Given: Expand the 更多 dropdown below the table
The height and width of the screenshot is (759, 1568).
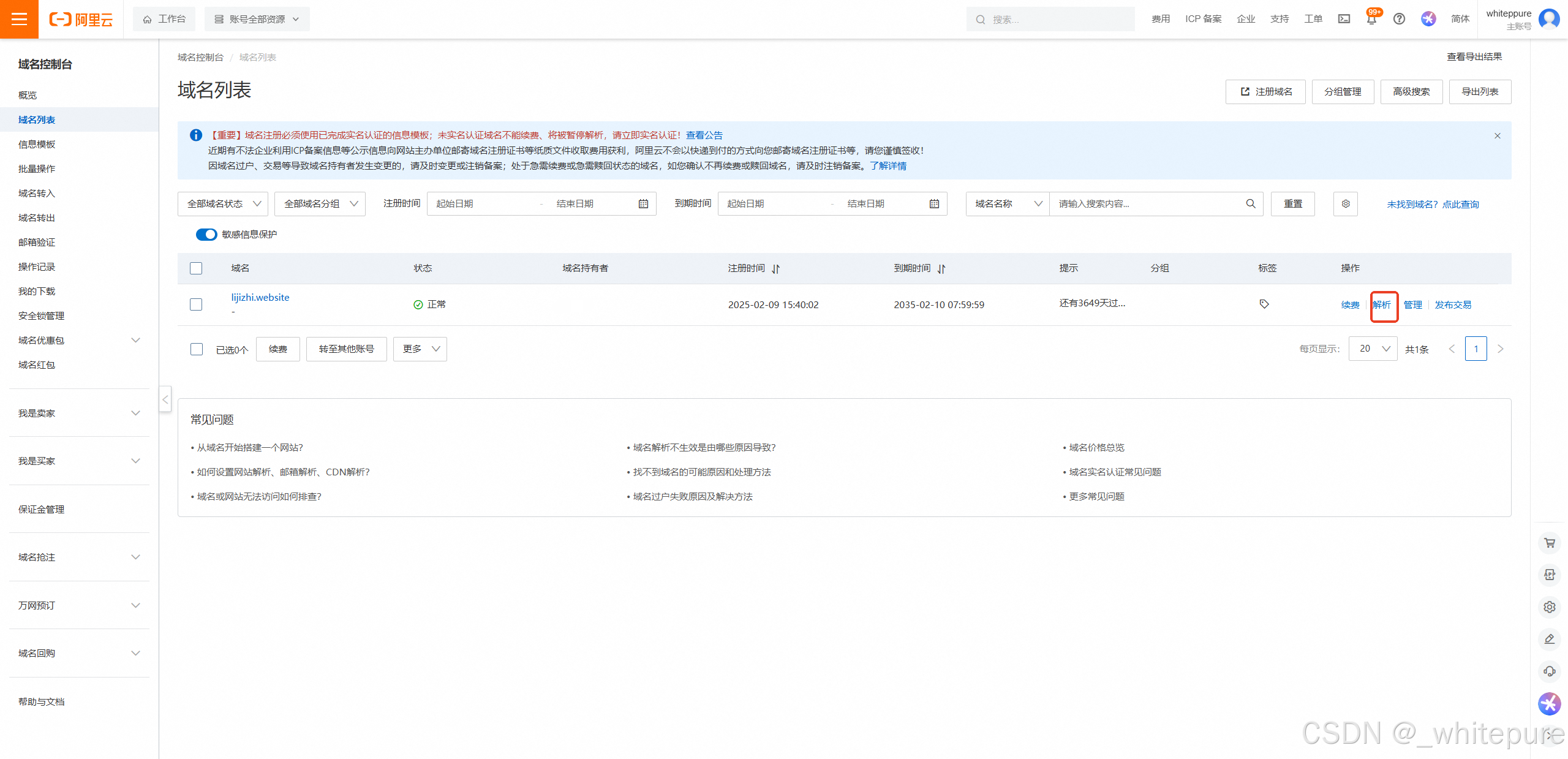Looking at the screenshot, I should (420, 349).
